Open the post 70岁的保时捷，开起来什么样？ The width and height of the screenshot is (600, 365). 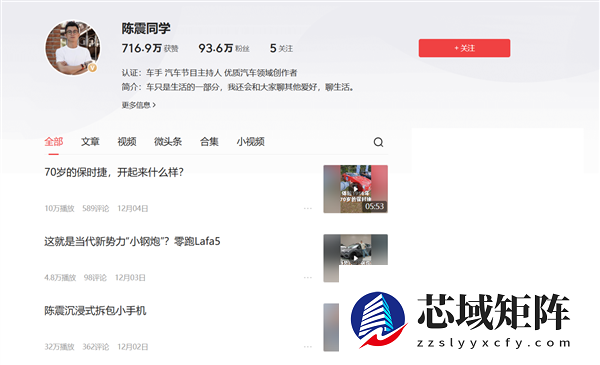point(114,173)
